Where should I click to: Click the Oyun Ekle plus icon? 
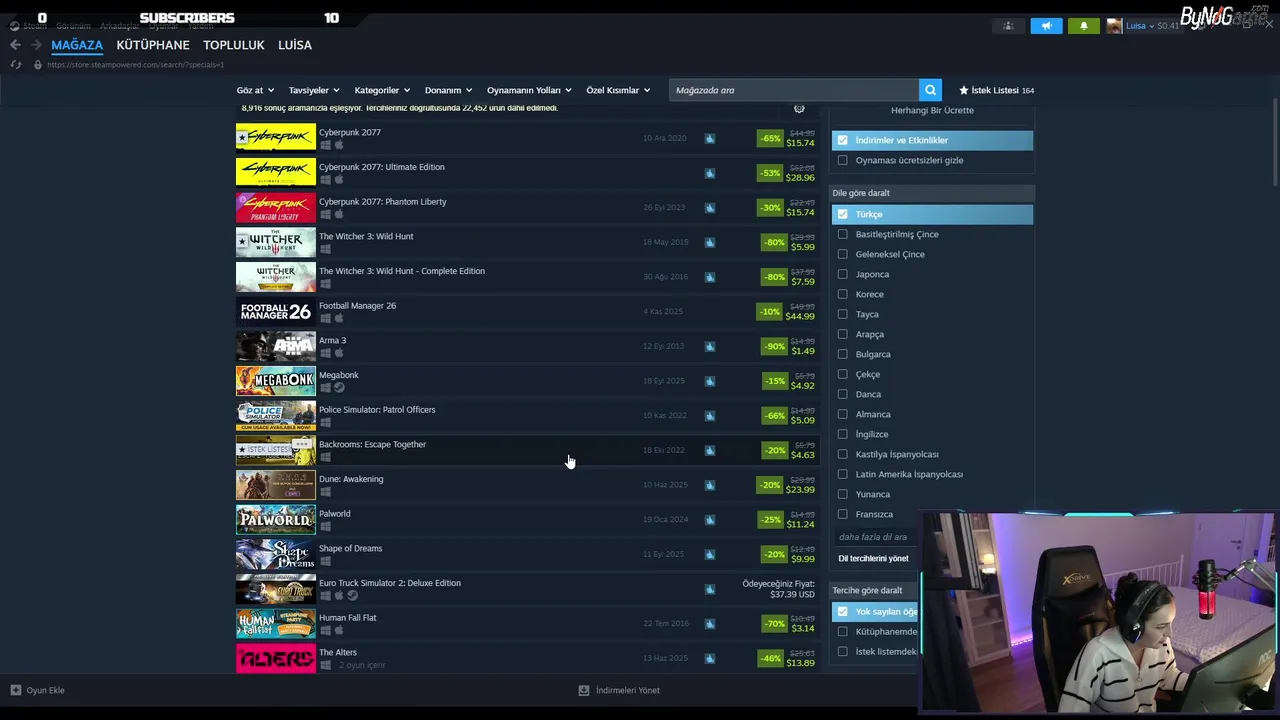[15, 690]
